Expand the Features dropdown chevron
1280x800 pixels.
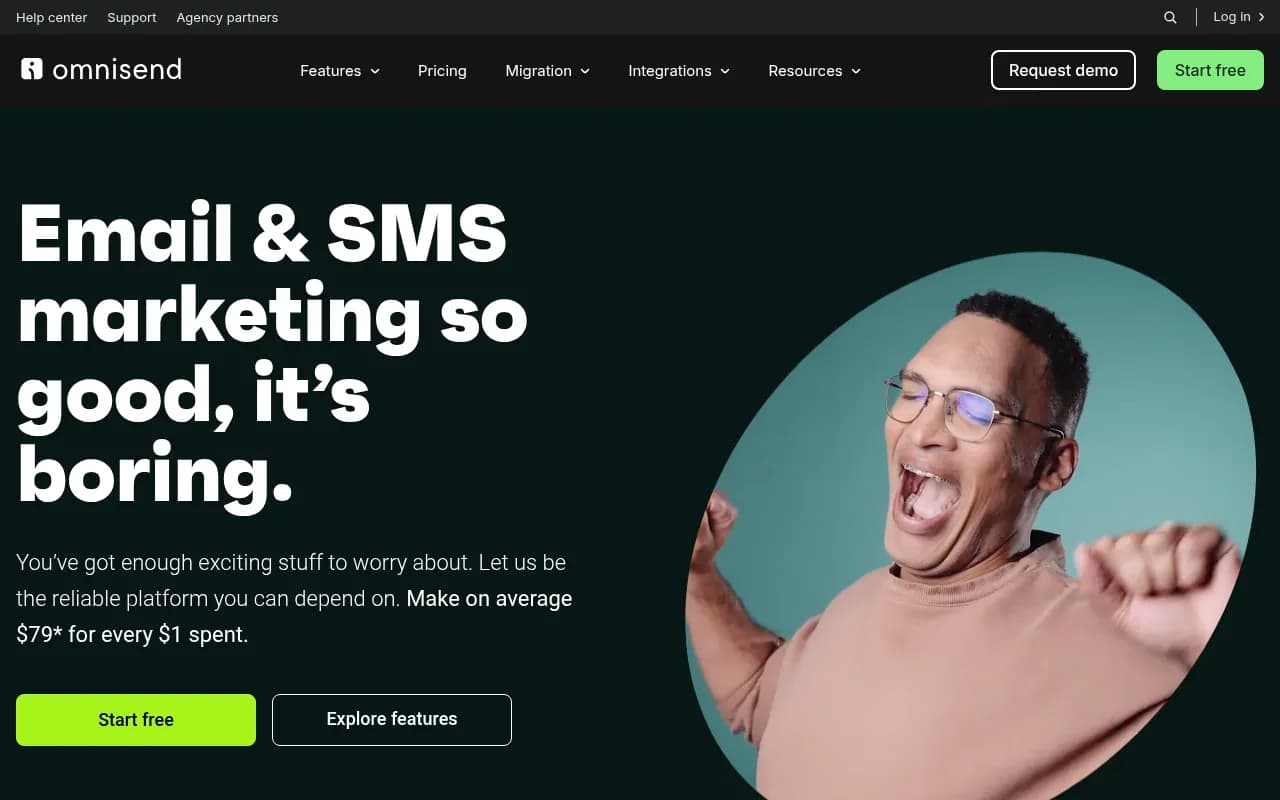[x=375, y=71]
